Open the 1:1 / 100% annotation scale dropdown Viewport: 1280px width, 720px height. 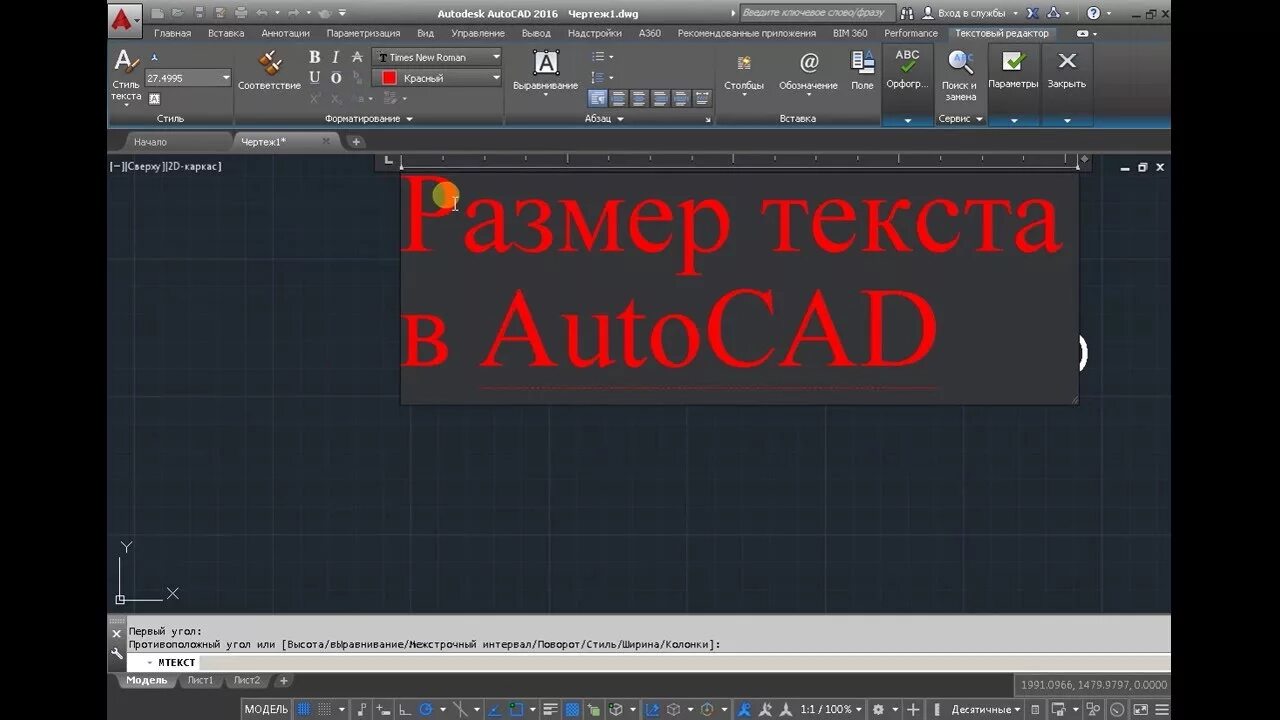click(x=830, y=709)
